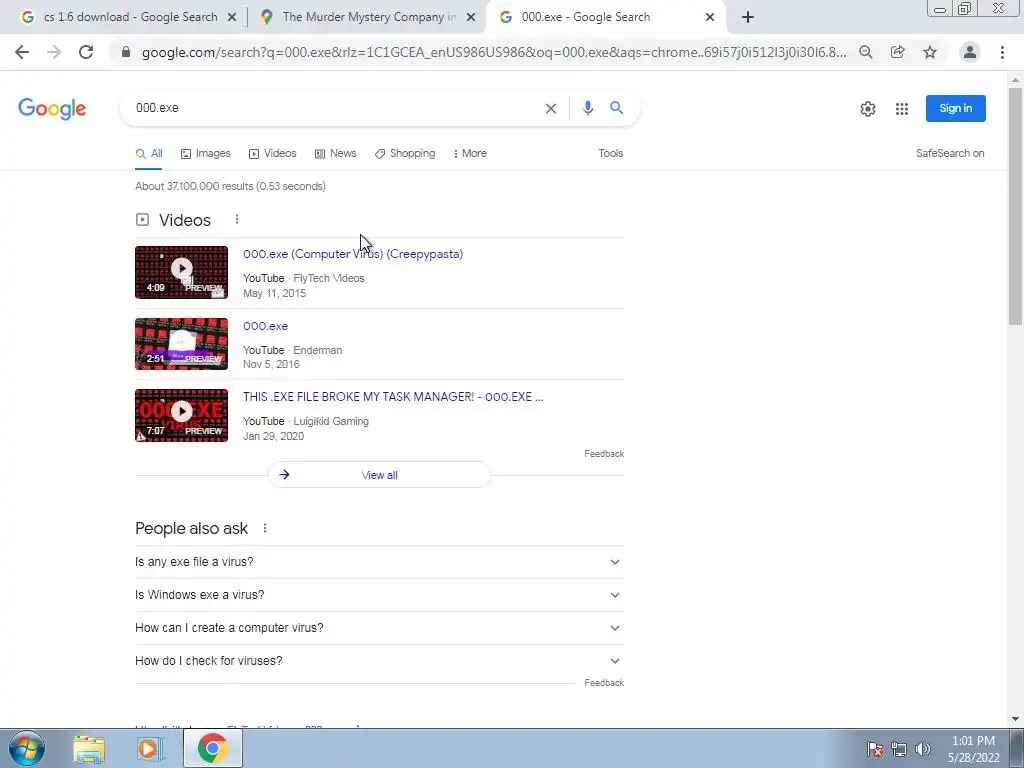Start voice search with microphone

point(588,108)
